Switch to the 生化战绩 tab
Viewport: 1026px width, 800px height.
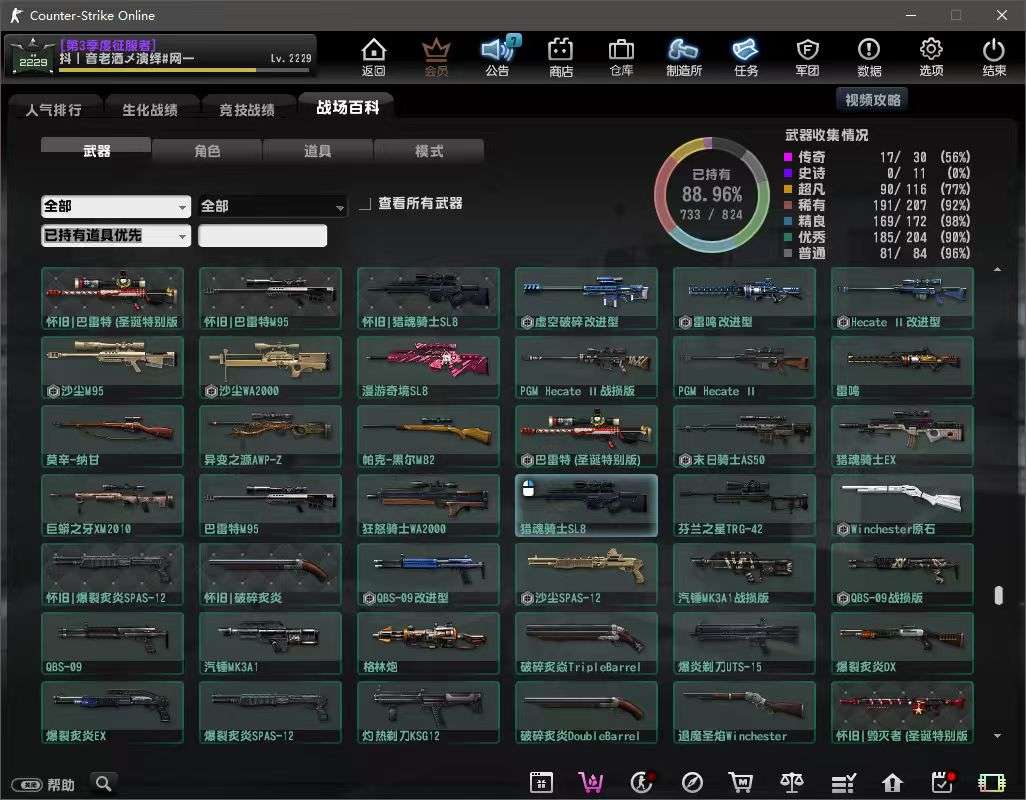[150, 110]
